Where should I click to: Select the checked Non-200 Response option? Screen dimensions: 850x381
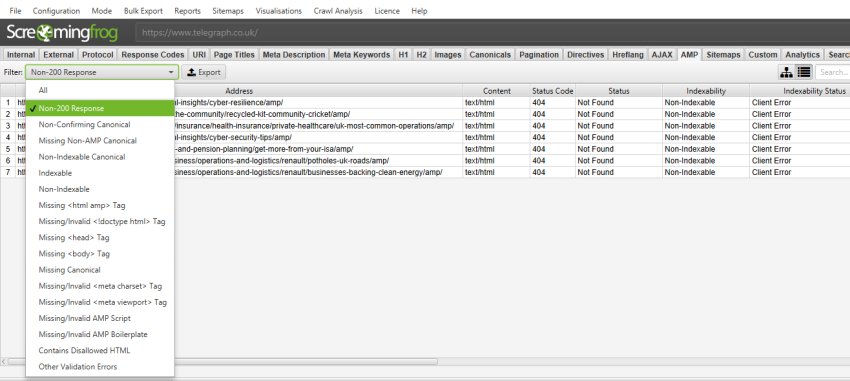pyautogui.click(x=100, y=108)
